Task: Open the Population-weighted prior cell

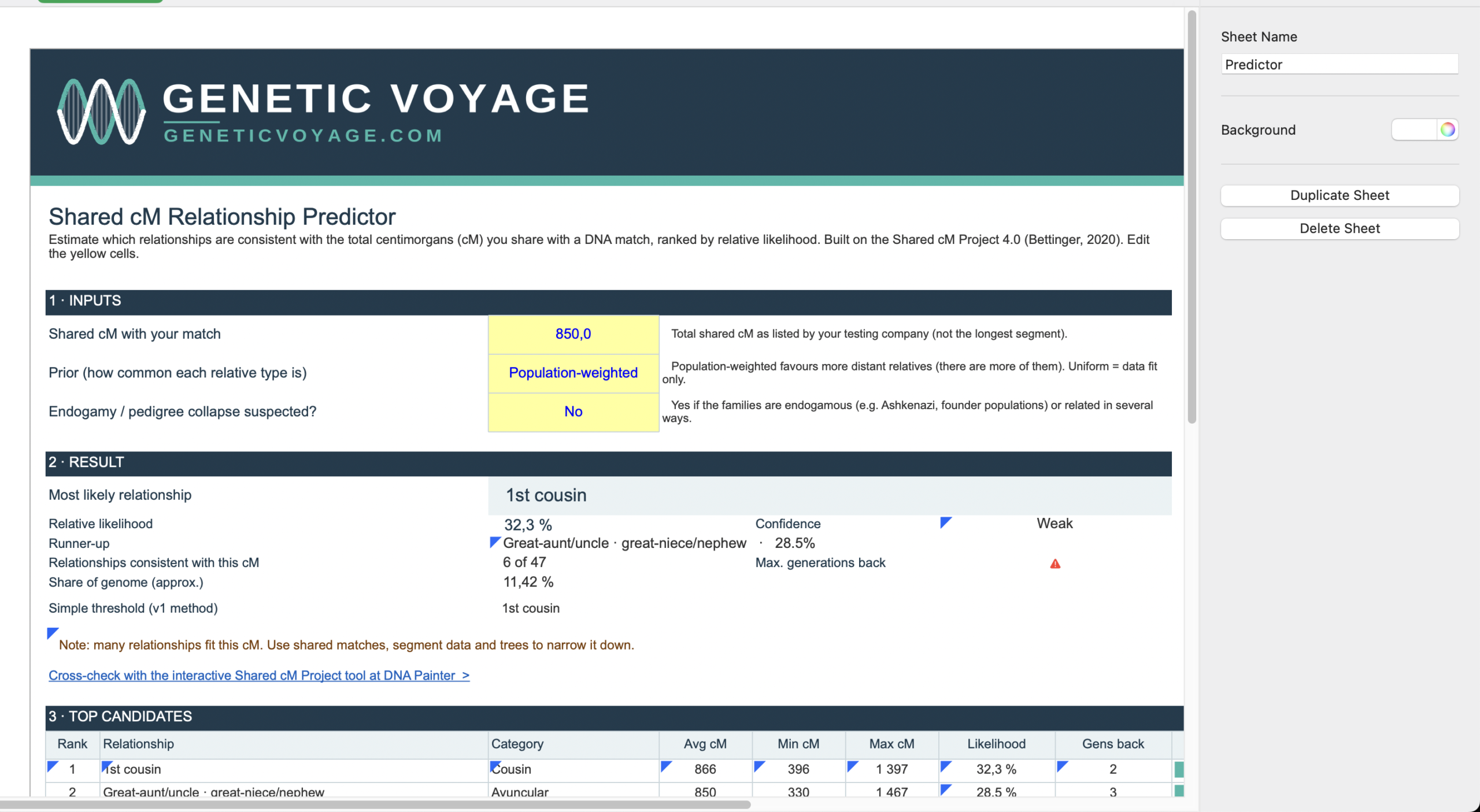Action: [573, 373]
